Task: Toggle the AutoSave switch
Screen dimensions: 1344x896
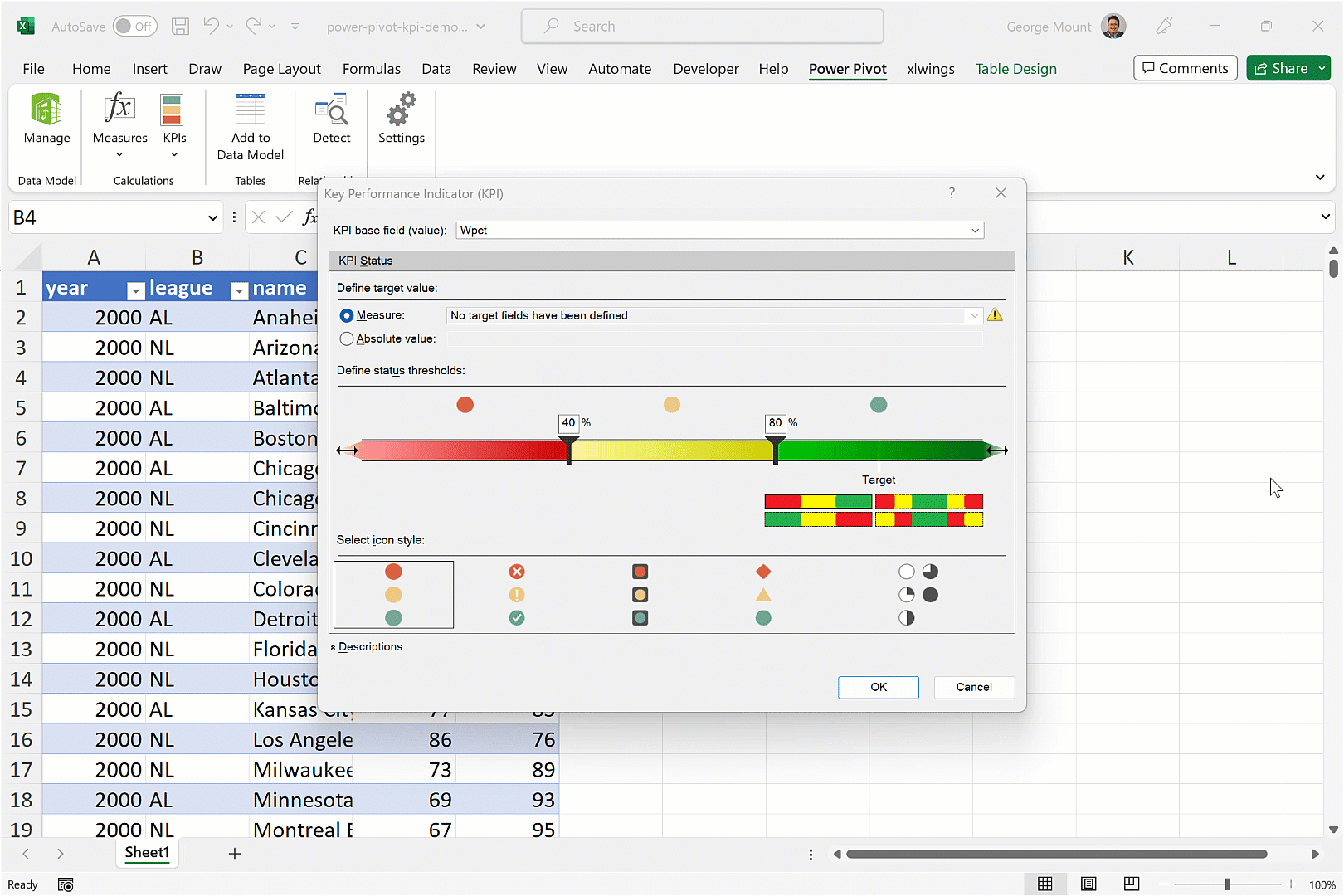Action: coord(134,27)
